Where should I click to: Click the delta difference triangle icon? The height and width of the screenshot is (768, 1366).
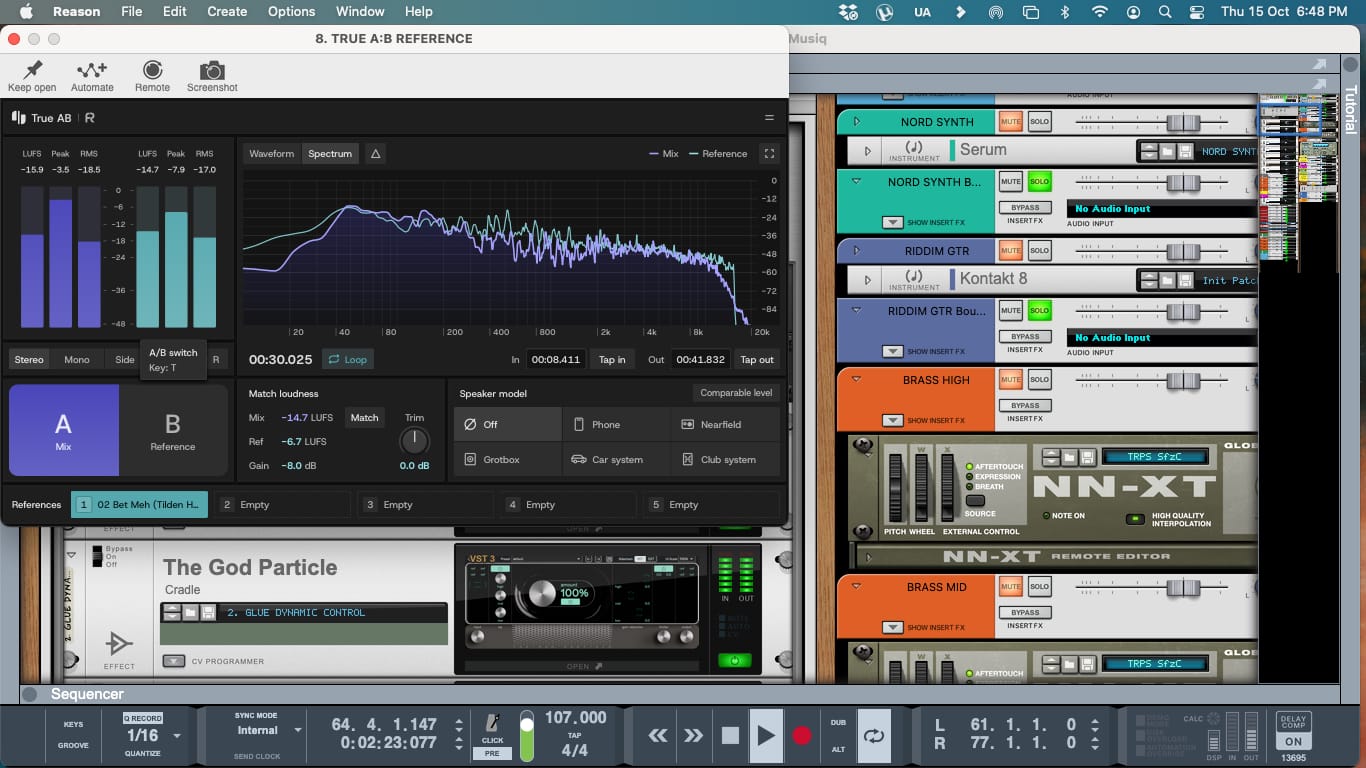[x=375, y=154]
